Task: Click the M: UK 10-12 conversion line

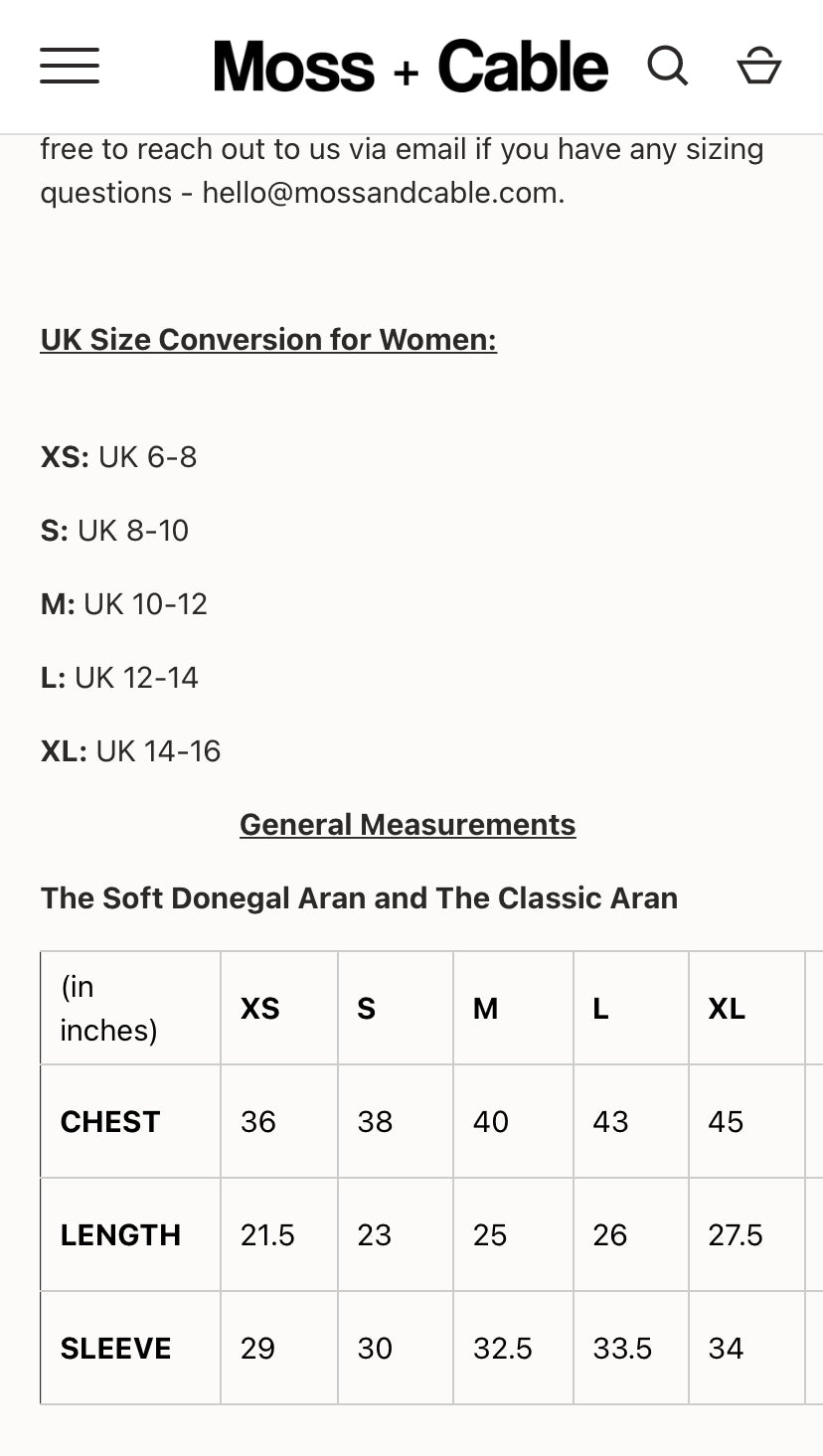Action: 124,604
